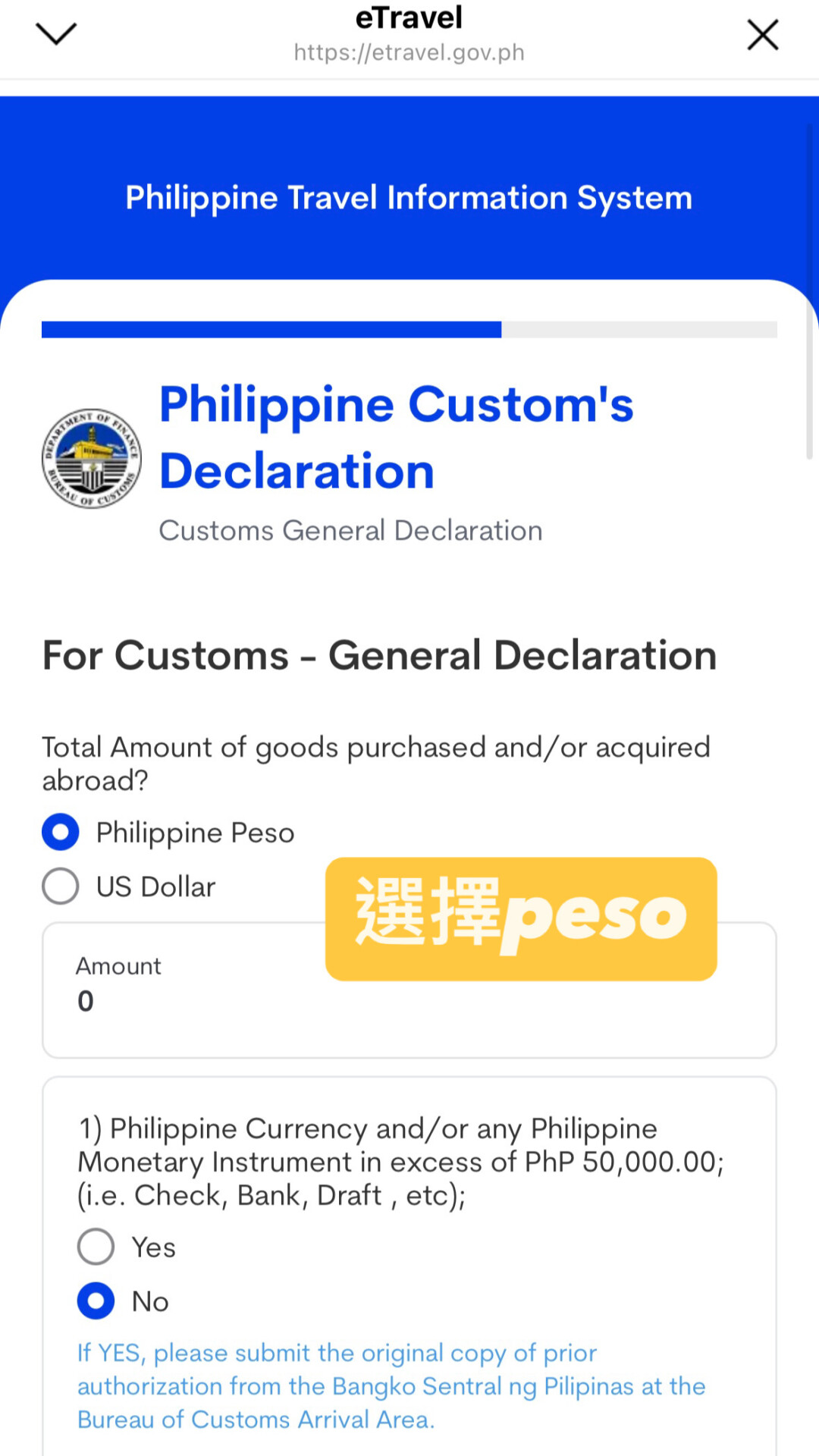Click the Philippine Travel Information System header
The height and width of the screenshot is (1456, 819).
pos(409,198)
